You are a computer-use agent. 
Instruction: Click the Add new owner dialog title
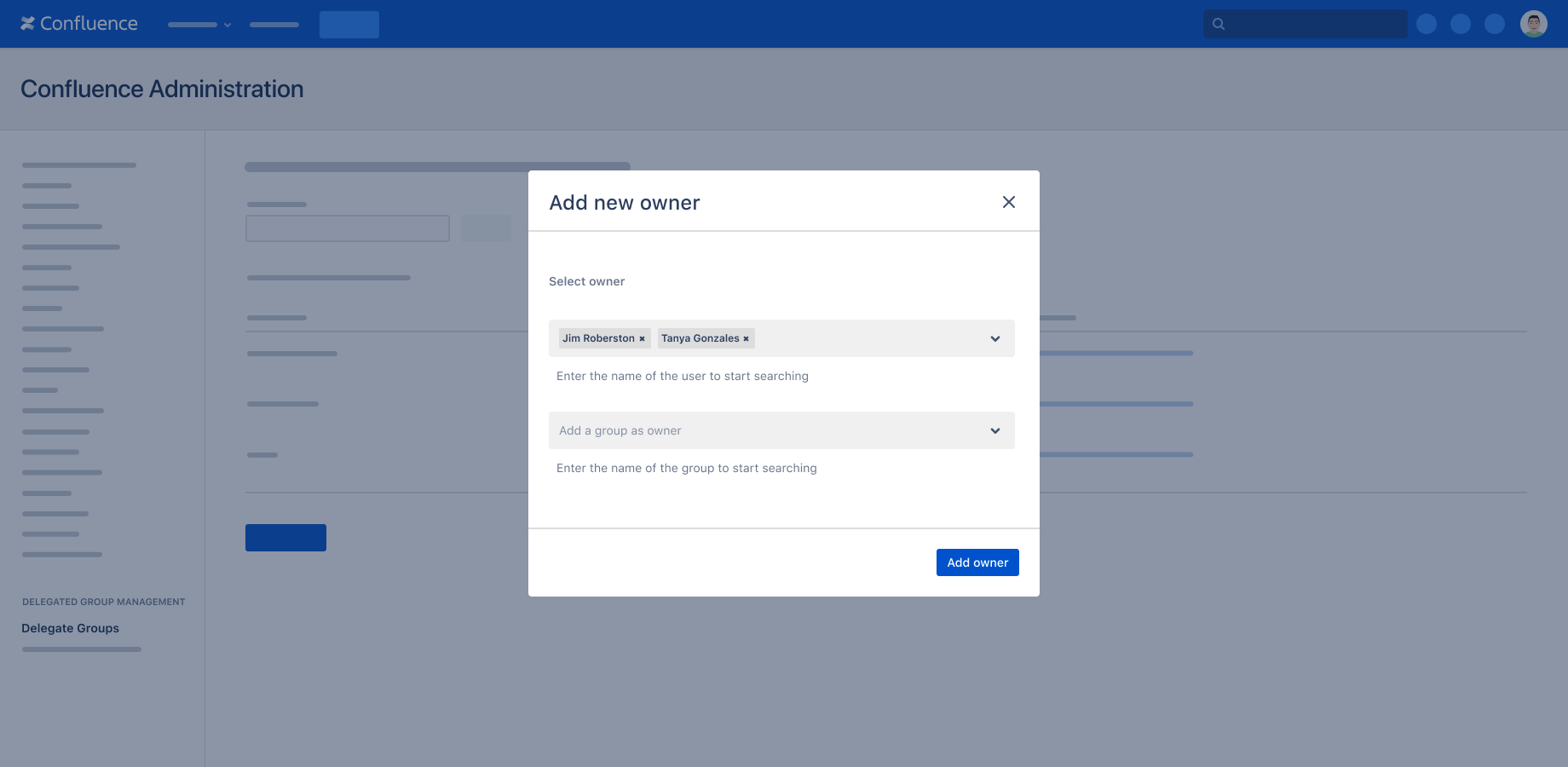(625, 203)
